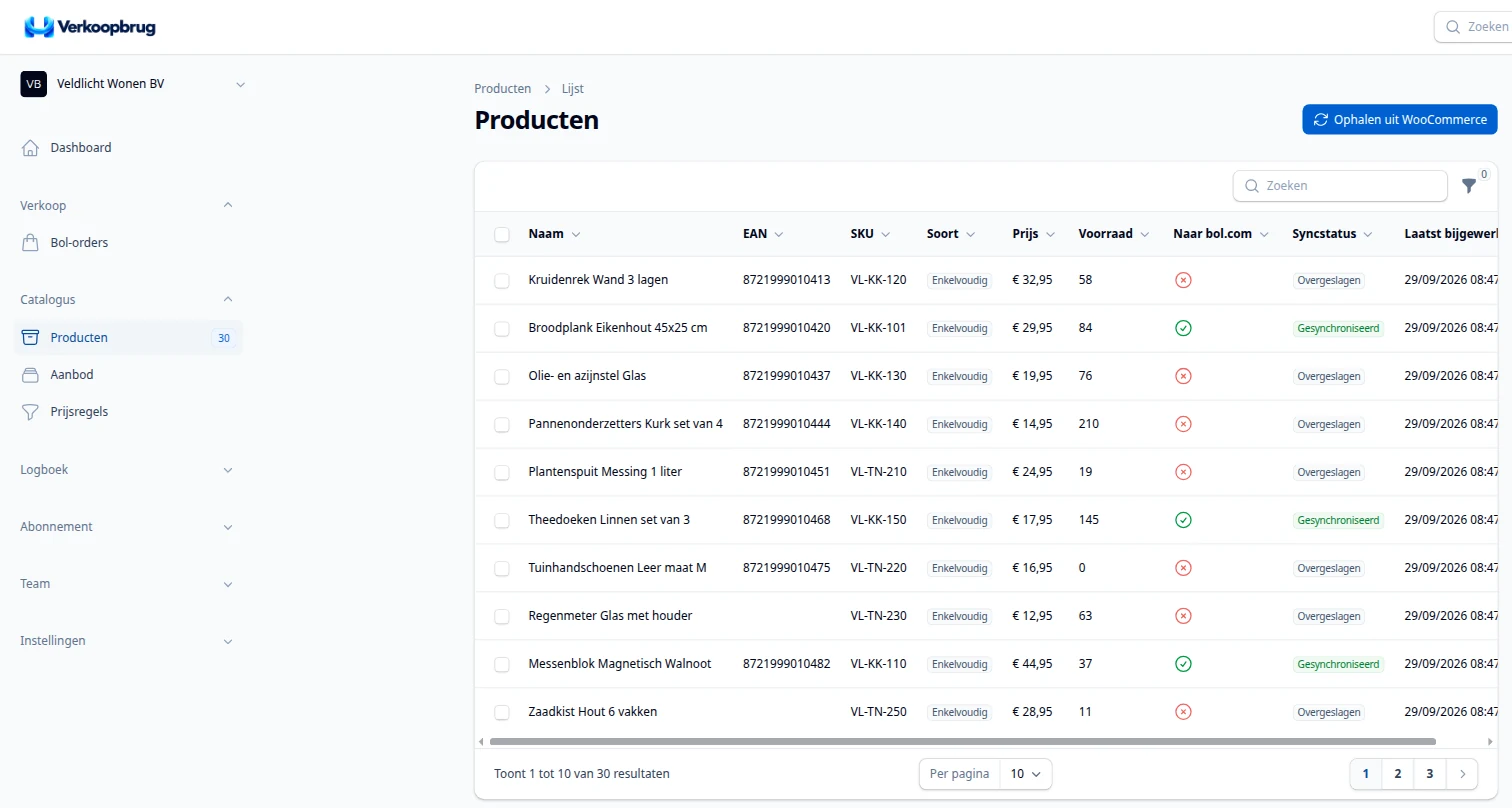Viewport: 1512px width, 808px height.
Task: Open the Veldlicht Wonen BV company switcher
Action: coord(133,85)
